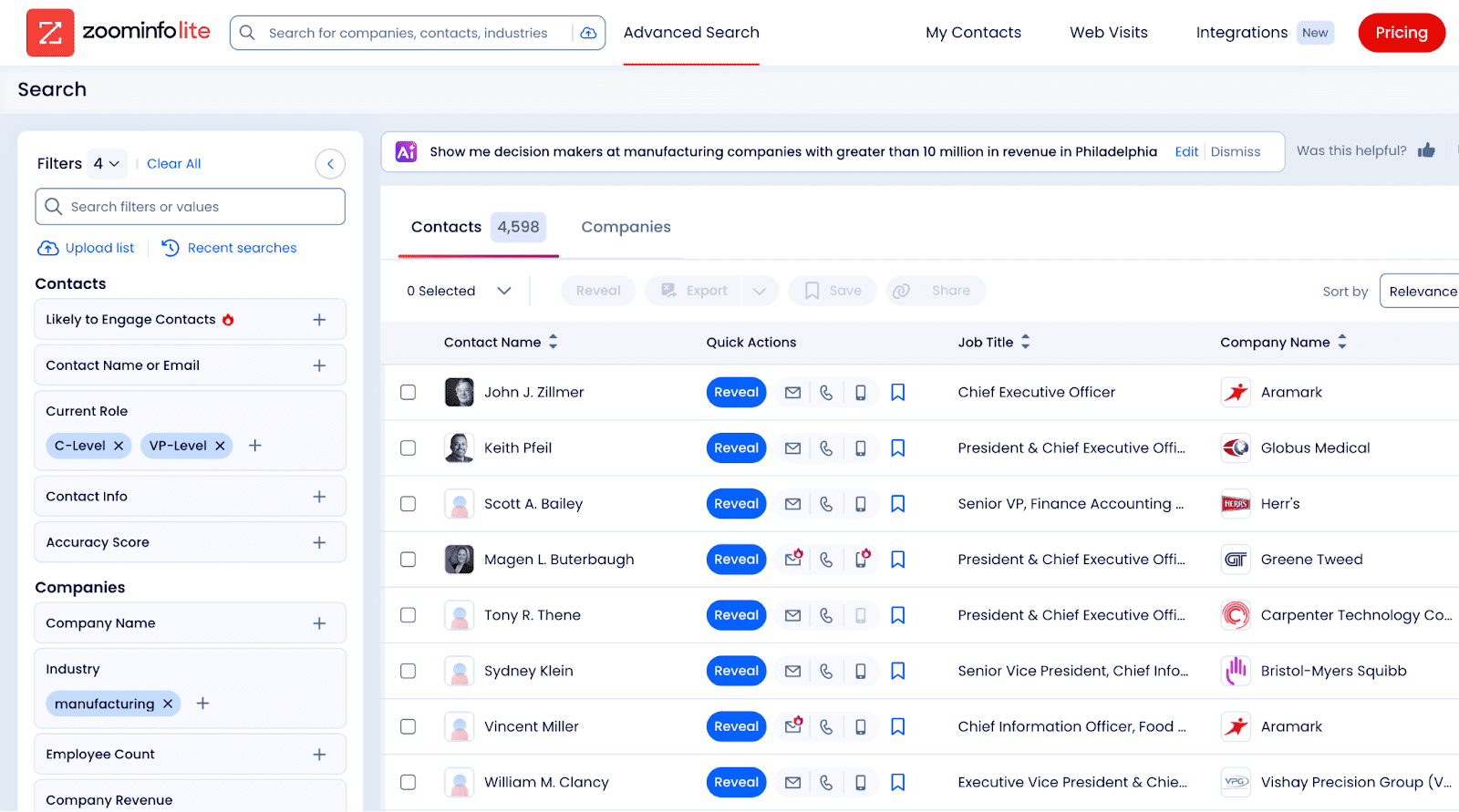
Task: Remove the C-Level role filter chip
Action: [119, 446]
